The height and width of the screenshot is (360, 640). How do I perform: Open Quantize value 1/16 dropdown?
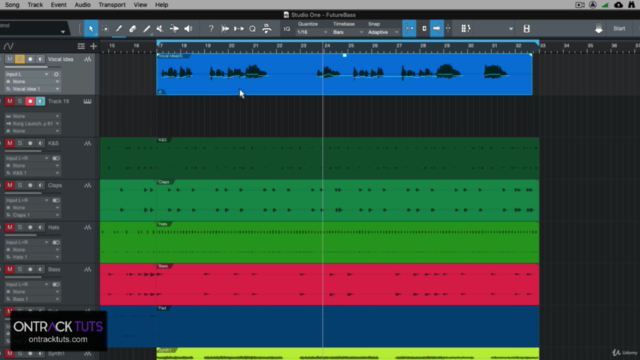[312, 32]
